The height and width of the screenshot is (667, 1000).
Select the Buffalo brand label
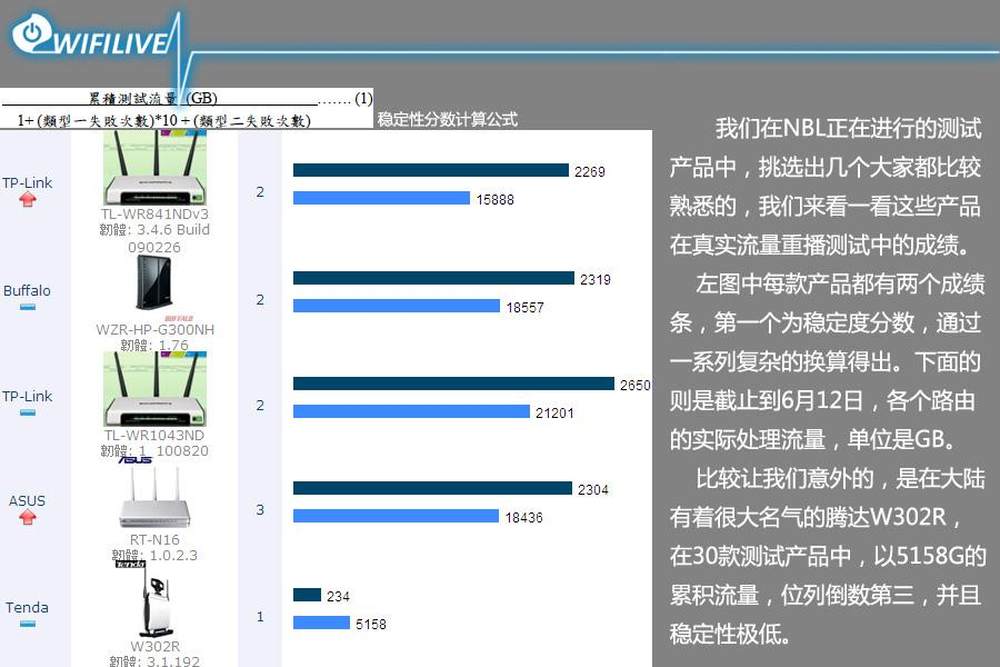point(27,291)
